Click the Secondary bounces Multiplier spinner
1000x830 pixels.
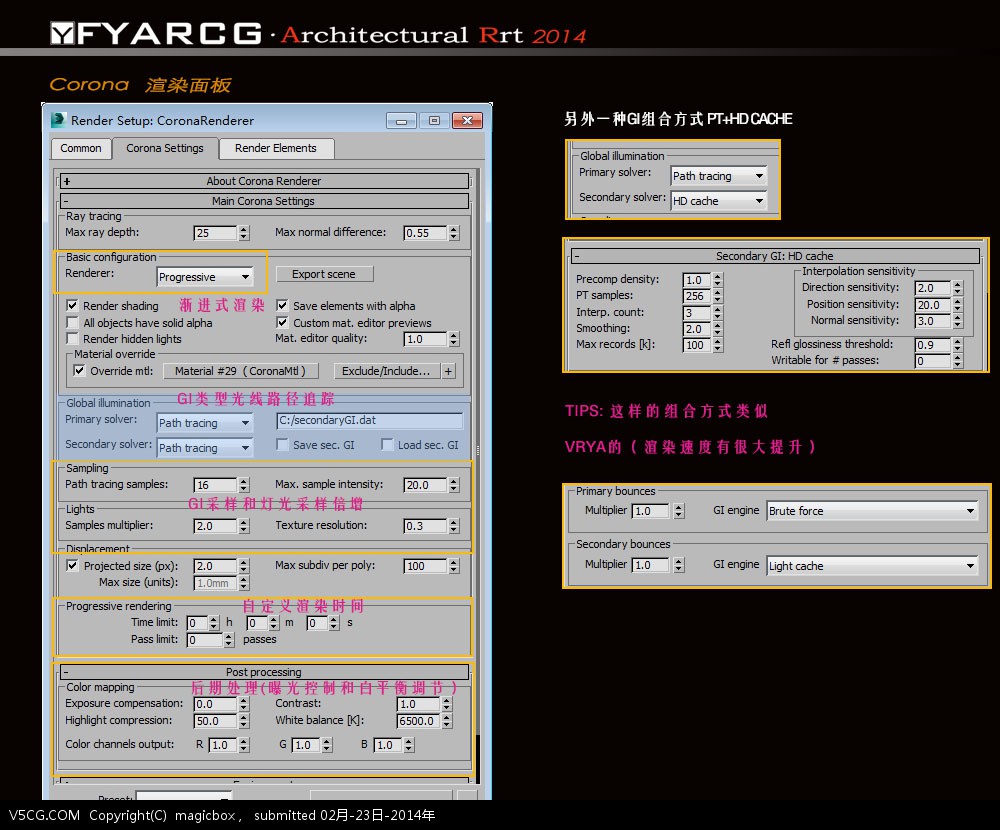pyautogui.click(x=679, y=565)
